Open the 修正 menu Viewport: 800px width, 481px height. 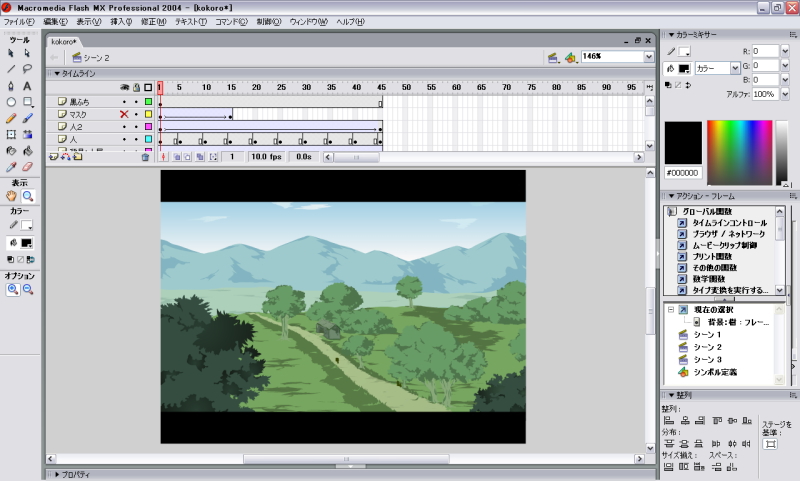[154, 22]
